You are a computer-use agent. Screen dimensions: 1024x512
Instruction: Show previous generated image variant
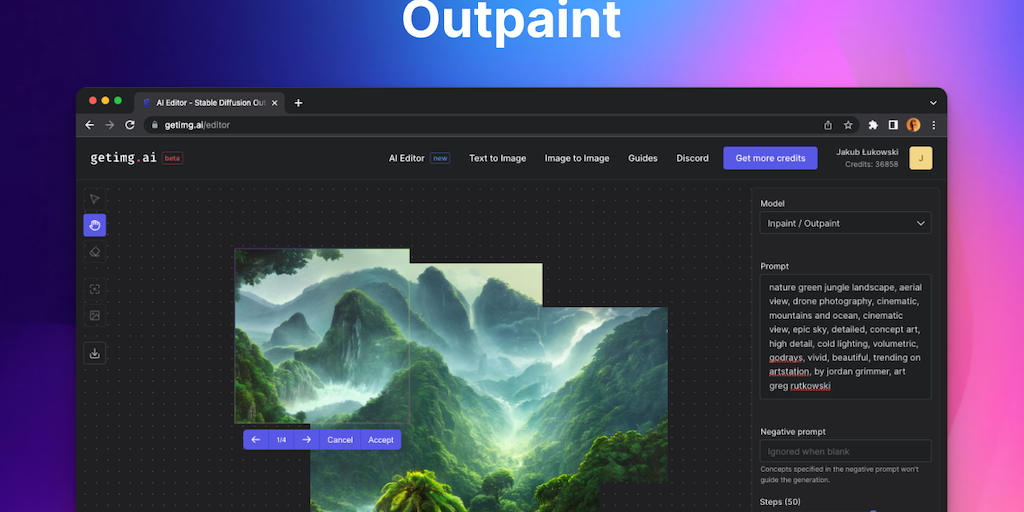[256, 440]
